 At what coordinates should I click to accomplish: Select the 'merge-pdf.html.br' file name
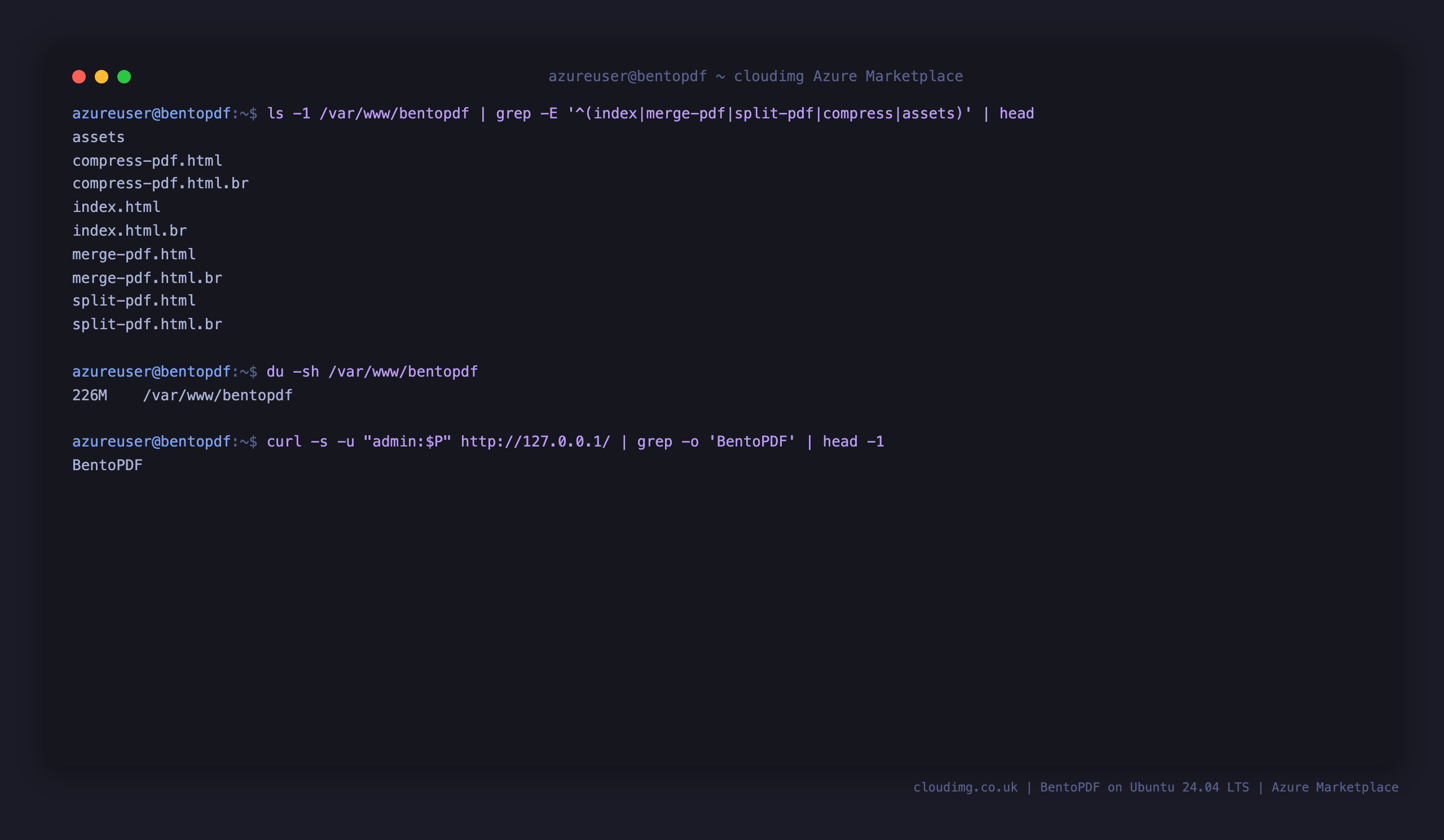[x=147, y=278]
